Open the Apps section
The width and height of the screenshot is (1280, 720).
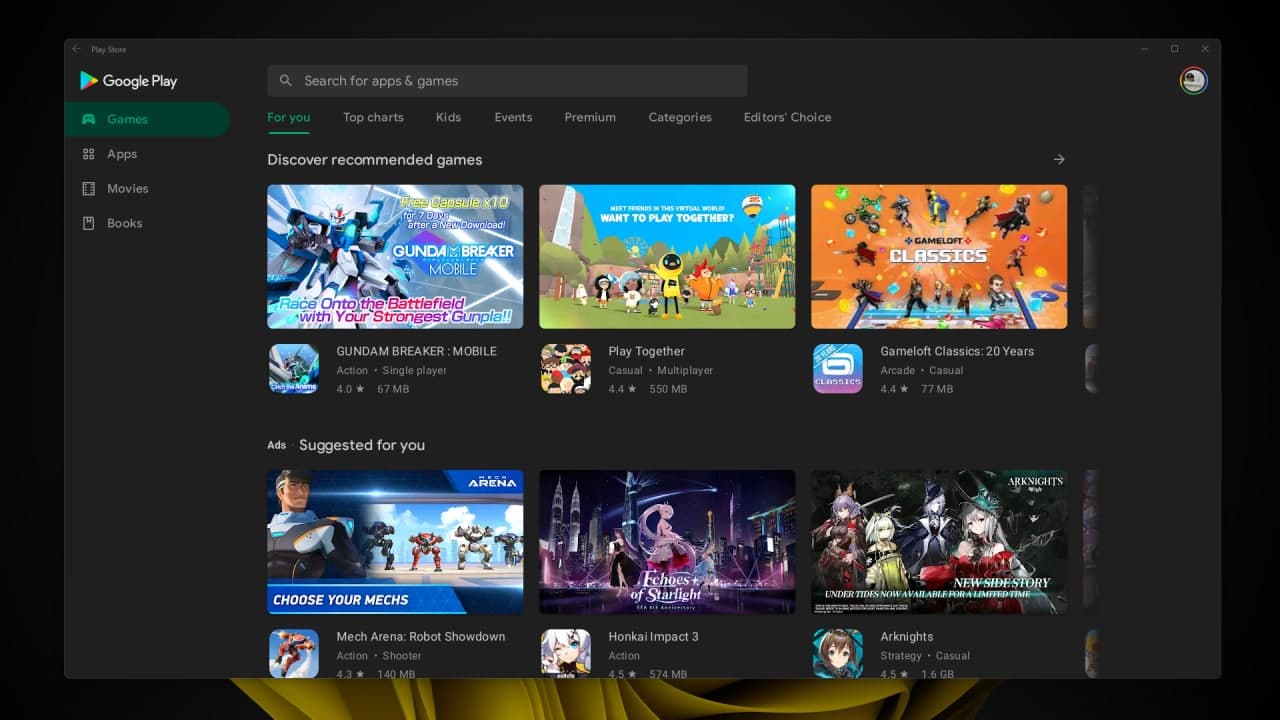pos(121,153)
